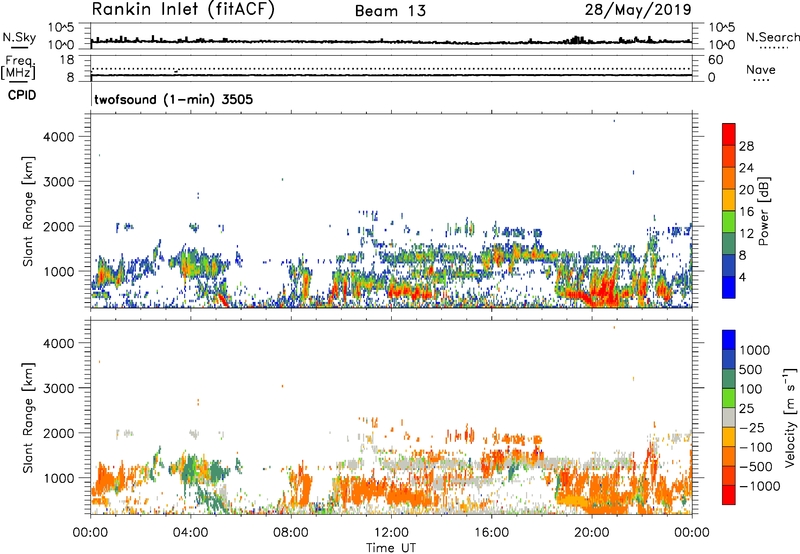Click the '18' frequency axis value

pos(67,60)
